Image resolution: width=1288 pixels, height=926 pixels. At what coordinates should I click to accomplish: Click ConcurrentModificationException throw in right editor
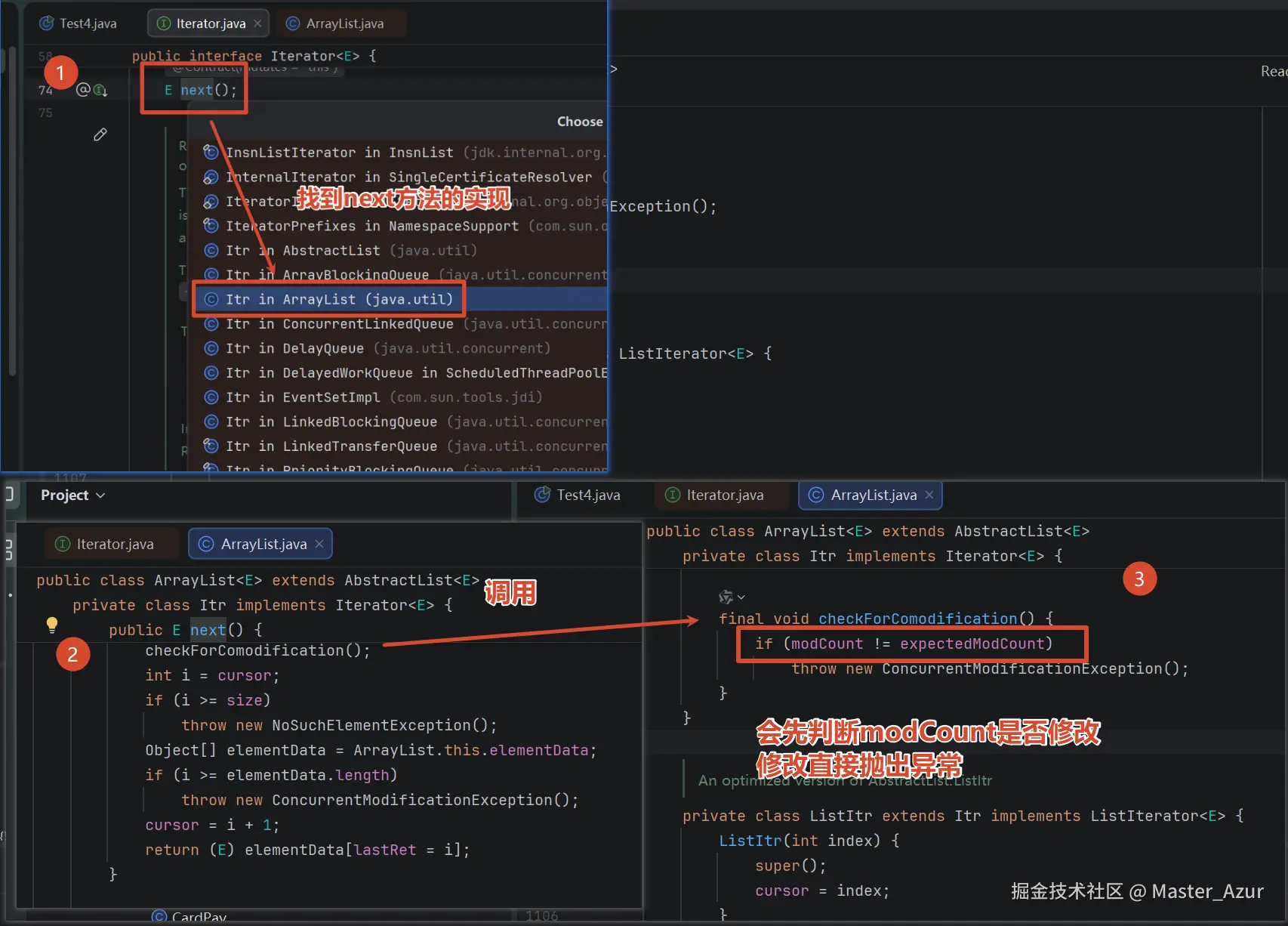990,668
